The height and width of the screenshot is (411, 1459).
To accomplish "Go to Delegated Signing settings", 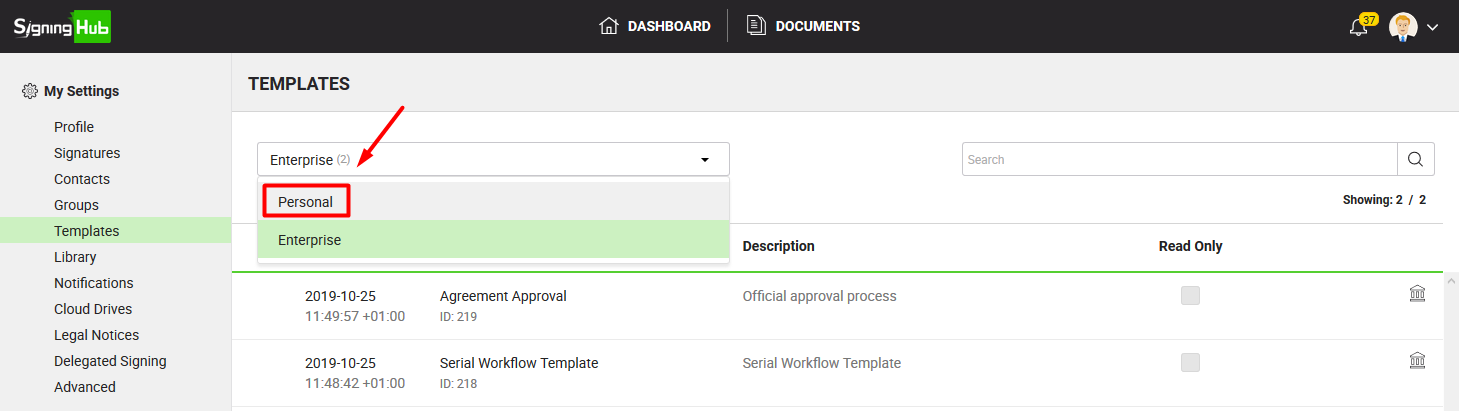I will point(110,361).
